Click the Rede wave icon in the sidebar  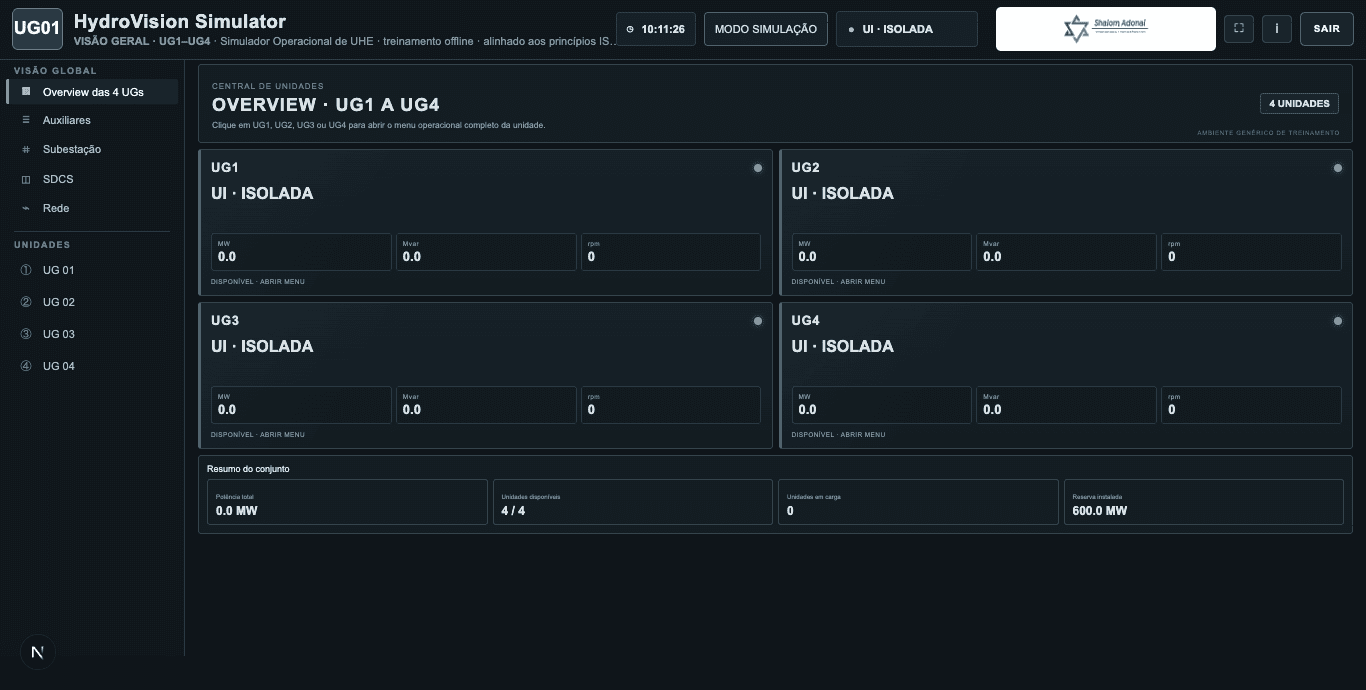(x=26, y=208)
